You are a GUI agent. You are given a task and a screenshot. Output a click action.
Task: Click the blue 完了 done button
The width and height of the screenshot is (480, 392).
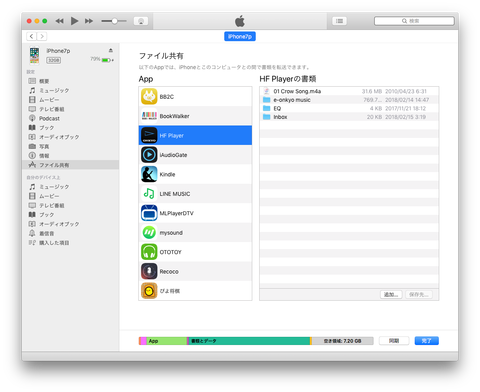click(x=427, y=341)
